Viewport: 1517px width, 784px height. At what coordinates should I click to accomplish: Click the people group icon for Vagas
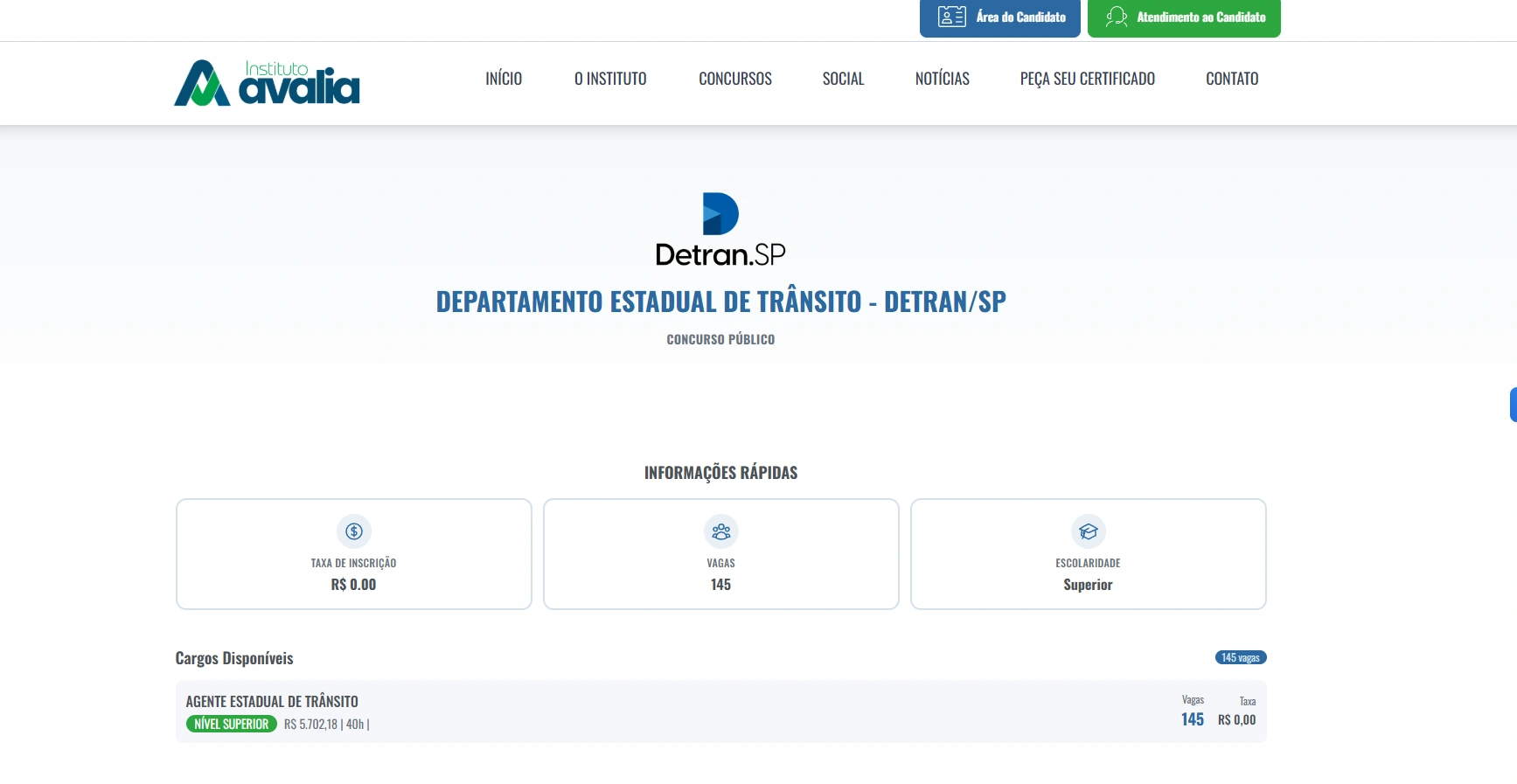(x=721, y=531)
